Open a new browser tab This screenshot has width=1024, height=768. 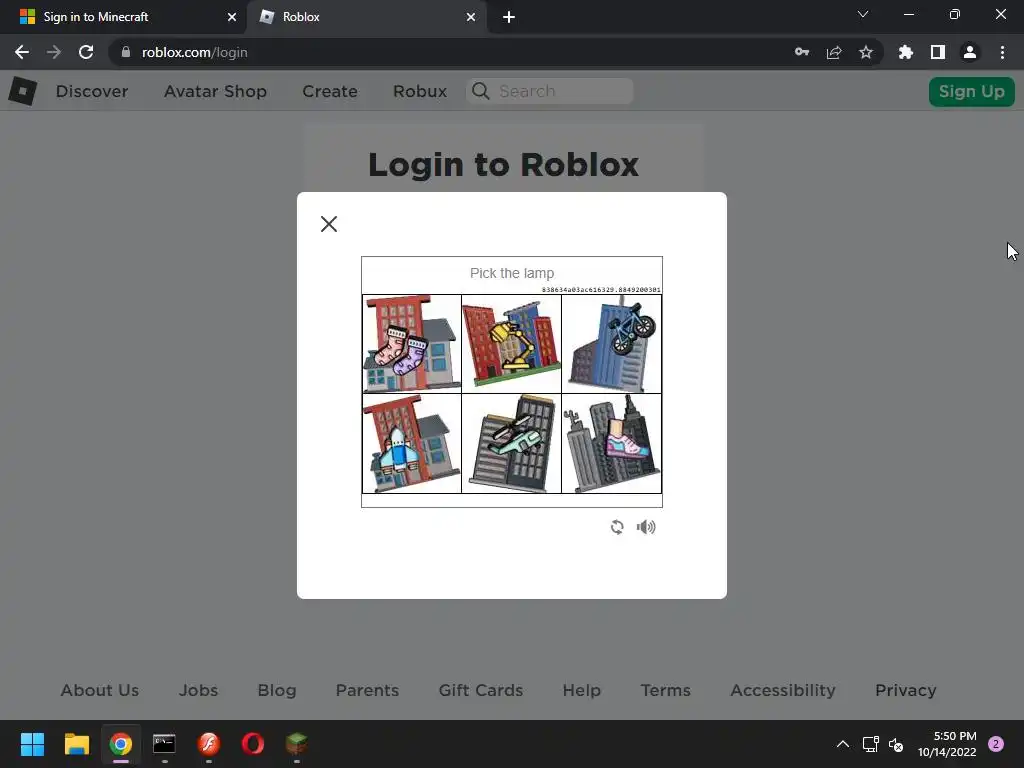pos(509,17)
